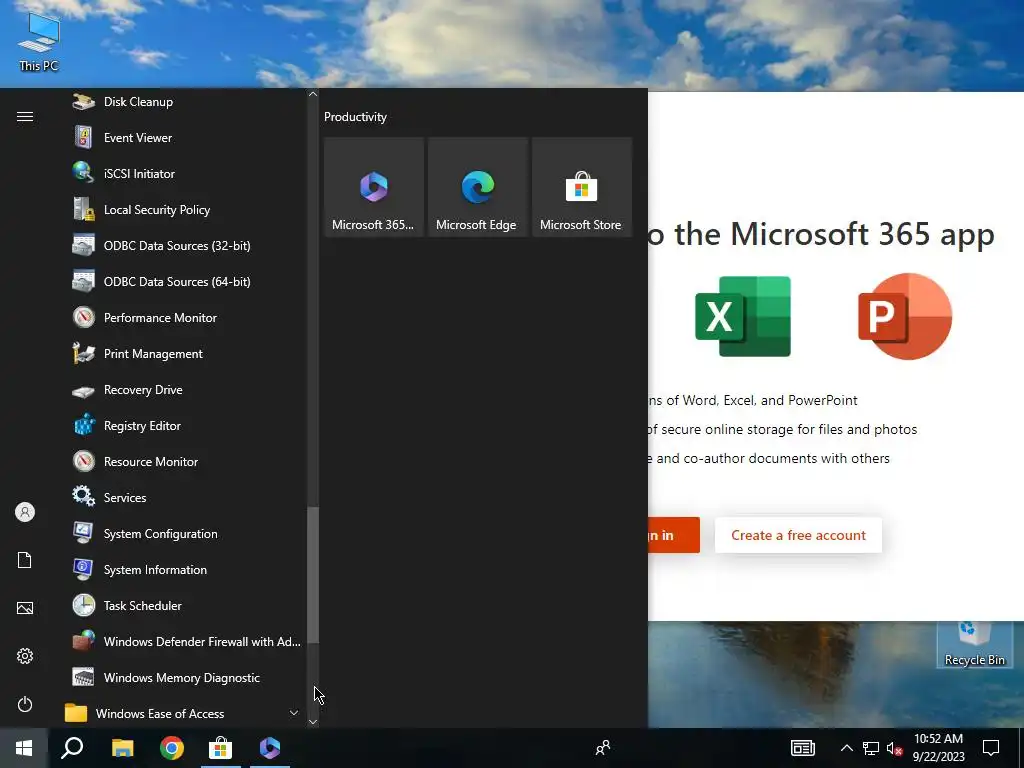Launch System Information
Viewport: 1024px width, 768px height.
(x=183, y=569)
